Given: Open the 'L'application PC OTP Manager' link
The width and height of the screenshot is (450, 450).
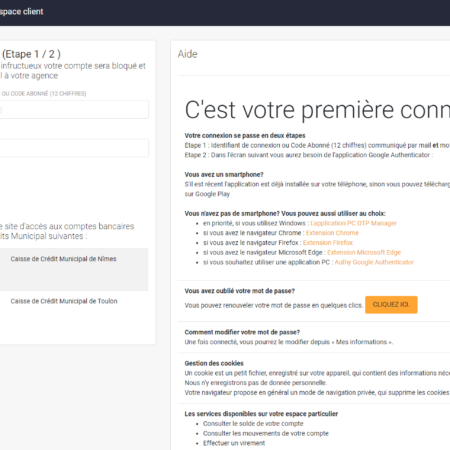Looking at the screenshot, I should pos(353,223).
